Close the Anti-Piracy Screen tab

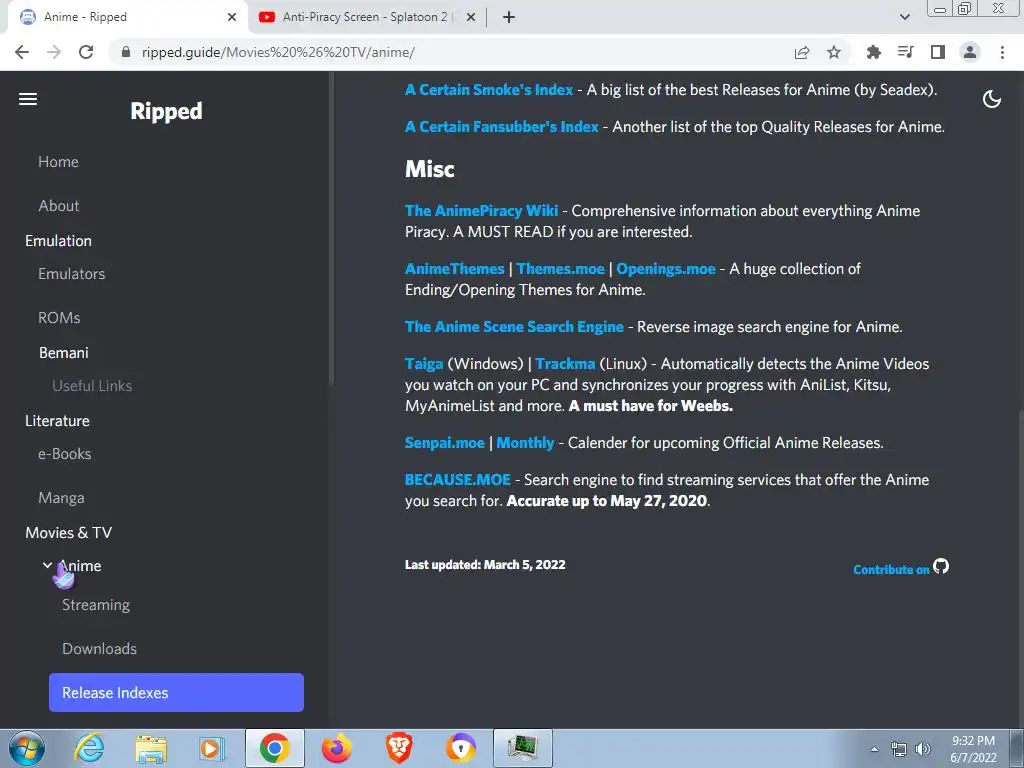click(x=471, y=17)
